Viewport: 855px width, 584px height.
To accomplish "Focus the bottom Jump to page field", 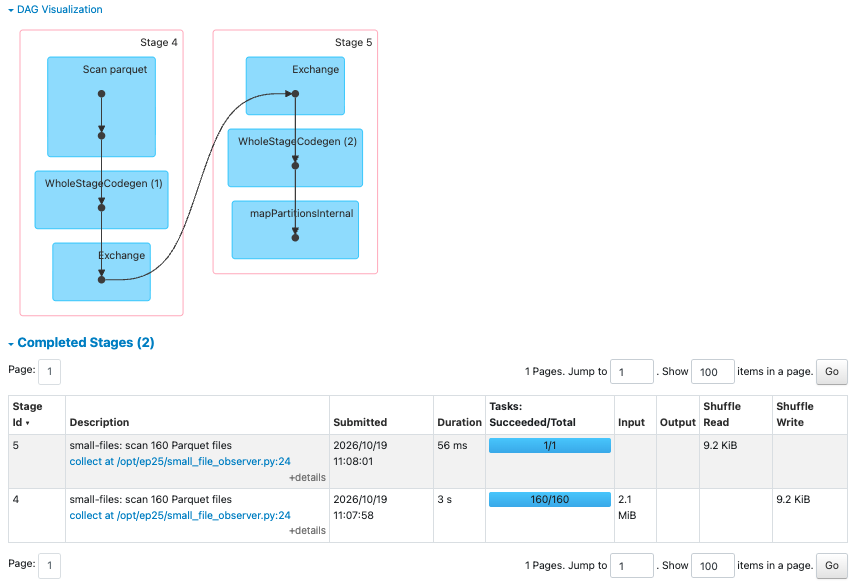I will 631,566.
